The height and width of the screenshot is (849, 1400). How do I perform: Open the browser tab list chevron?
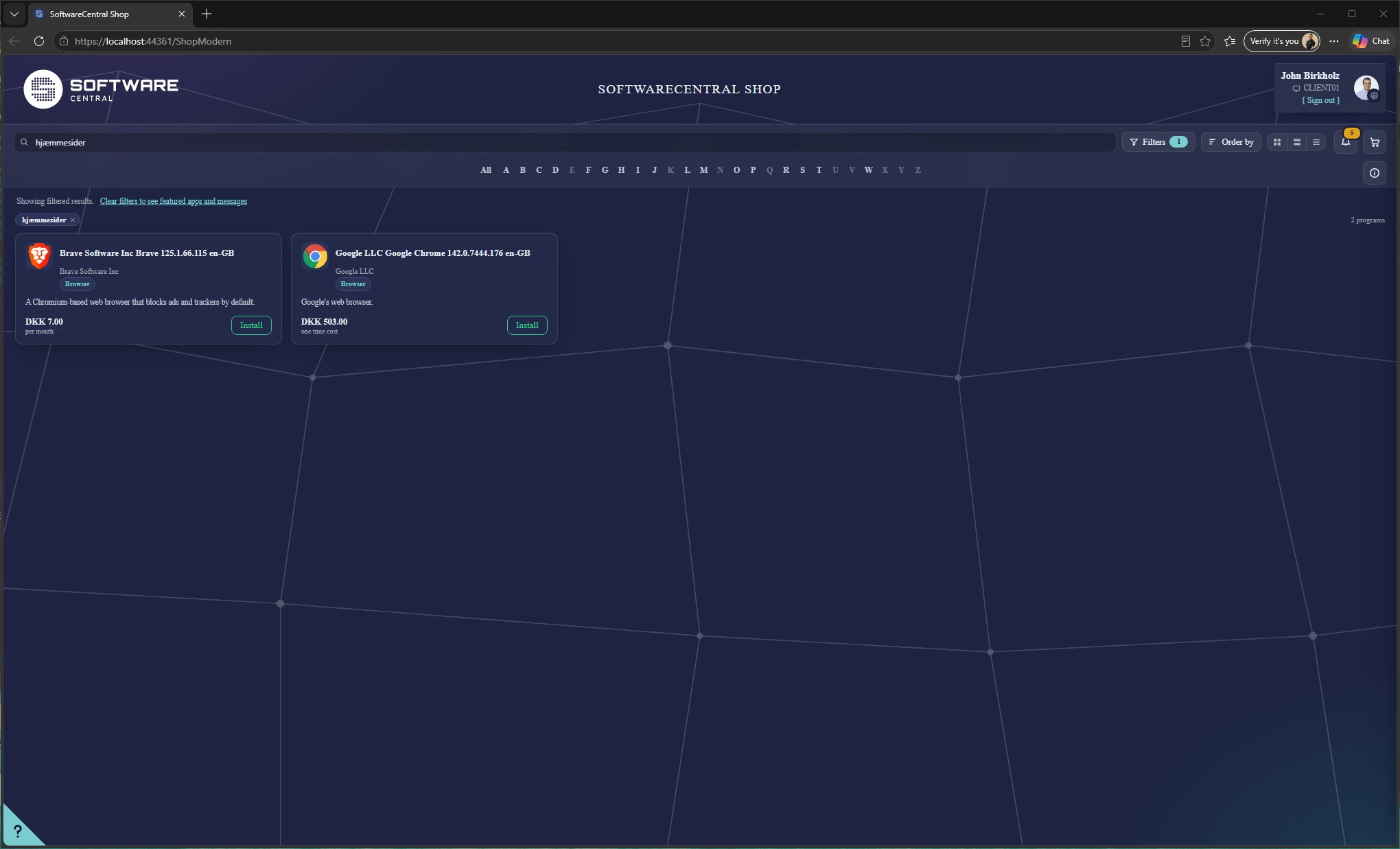click(x=14, y=14)
